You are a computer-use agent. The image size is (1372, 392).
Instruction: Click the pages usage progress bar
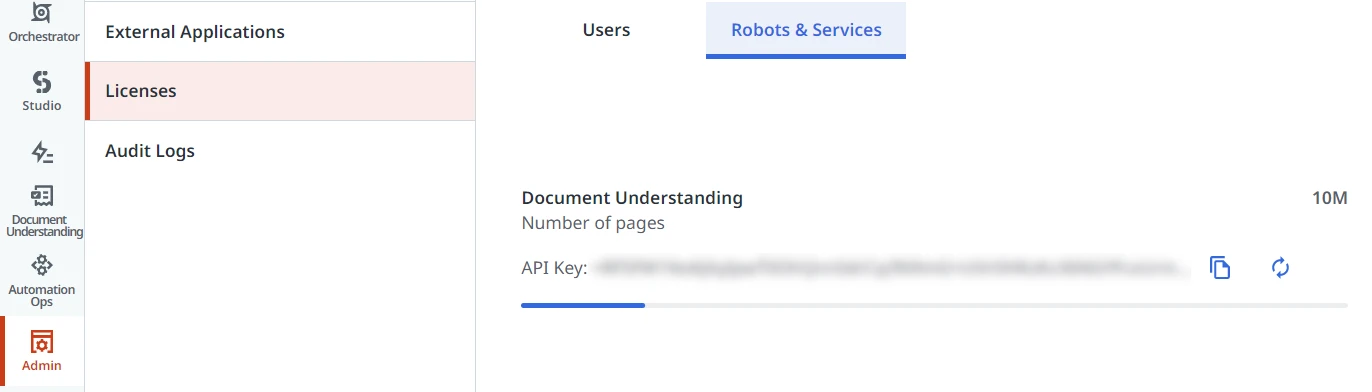click(x=934, y=305)
